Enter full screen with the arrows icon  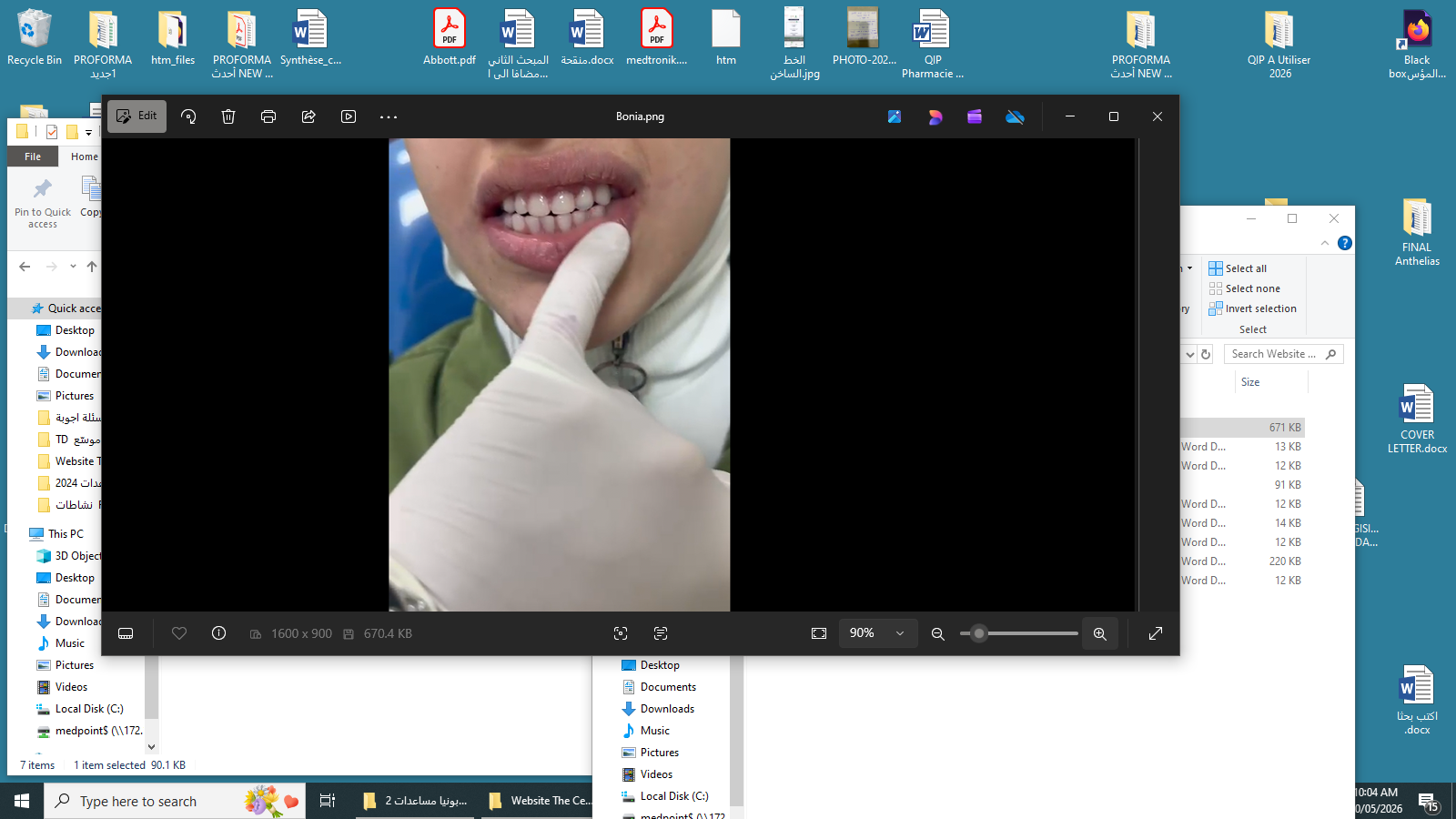(1156, 633)
